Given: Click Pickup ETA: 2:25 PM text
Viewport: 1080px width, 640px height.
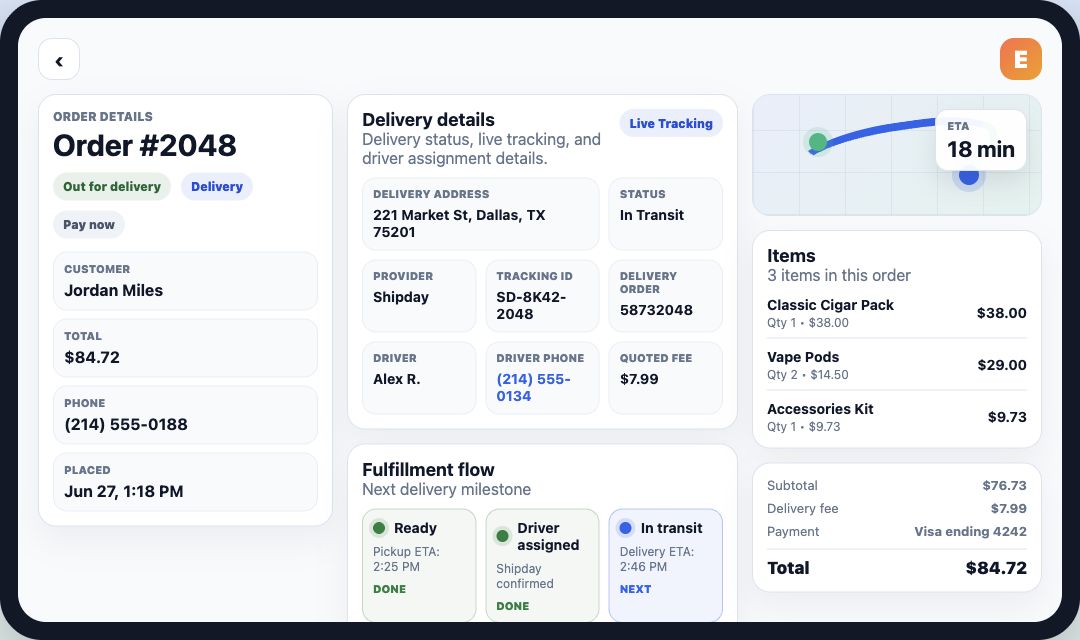Looking at the screenshot, I should [406, 559].
